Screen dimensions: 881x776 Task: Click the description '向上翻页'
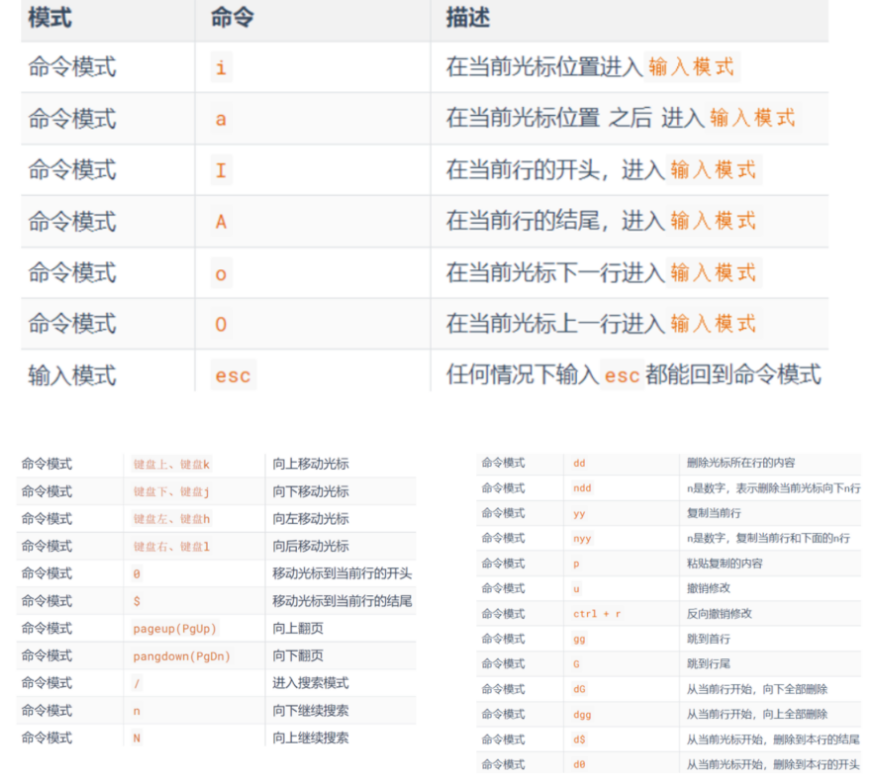pyautogui.click(x=298, y=628)
